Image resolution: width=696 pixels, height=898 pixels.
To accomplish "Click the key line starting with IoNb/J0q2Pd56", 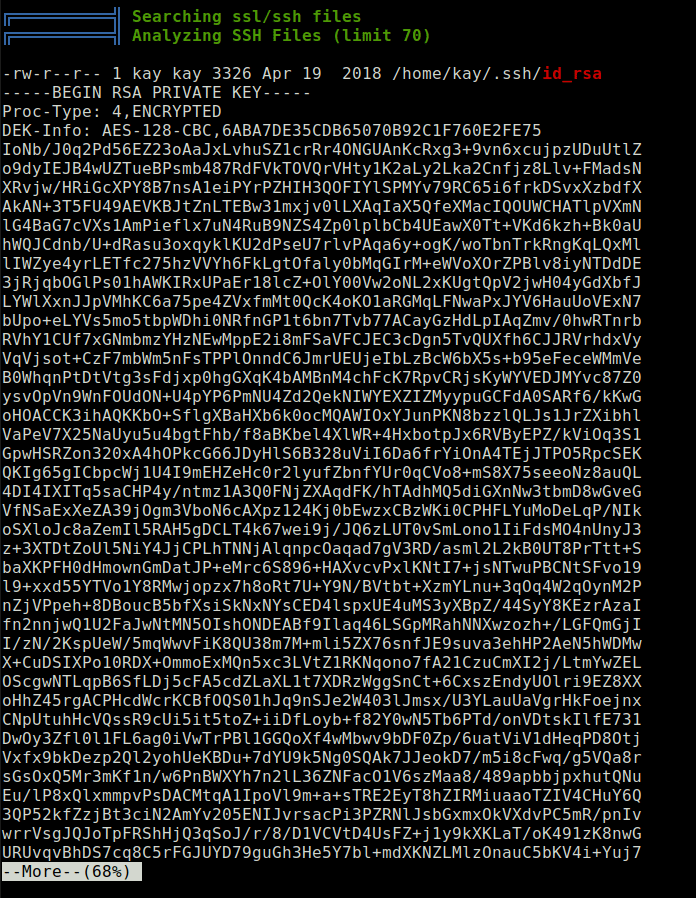I will [321, 149].
